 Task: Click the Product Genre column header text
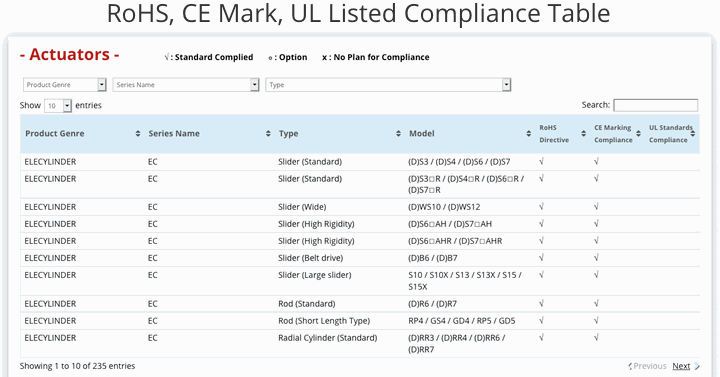[55, 134]
